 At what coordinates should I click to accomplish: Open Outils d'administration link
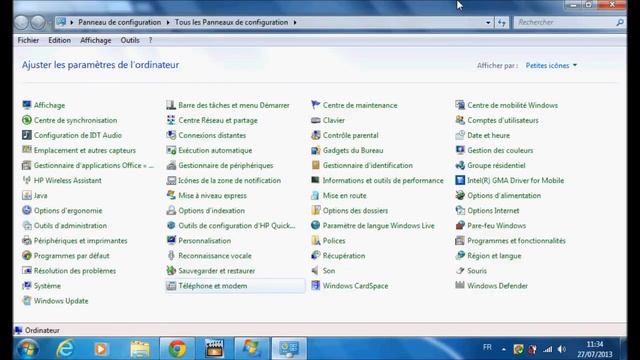70,226
